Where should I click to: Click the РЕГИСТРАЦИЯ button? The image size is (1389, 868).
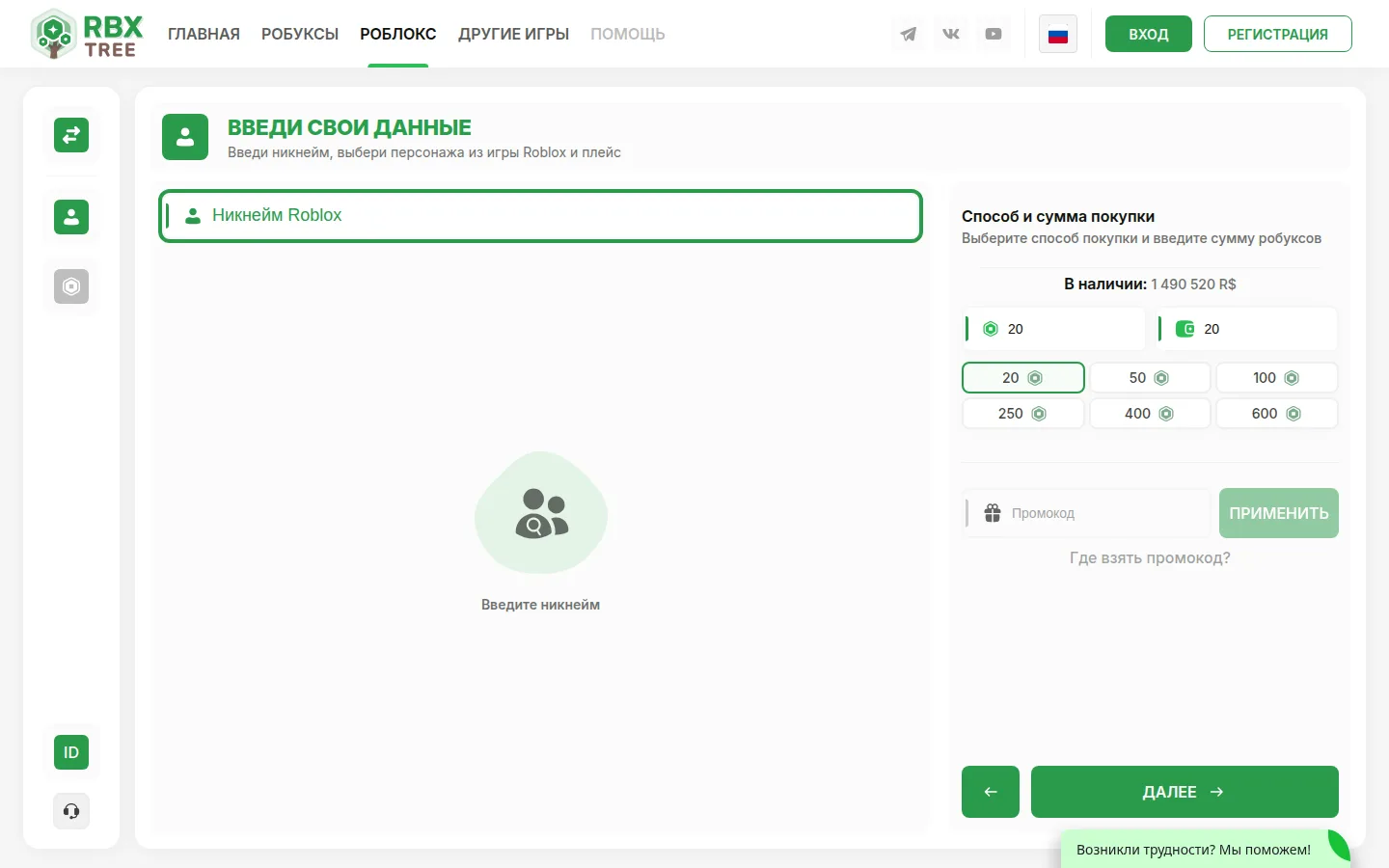tap(1278, 34)
